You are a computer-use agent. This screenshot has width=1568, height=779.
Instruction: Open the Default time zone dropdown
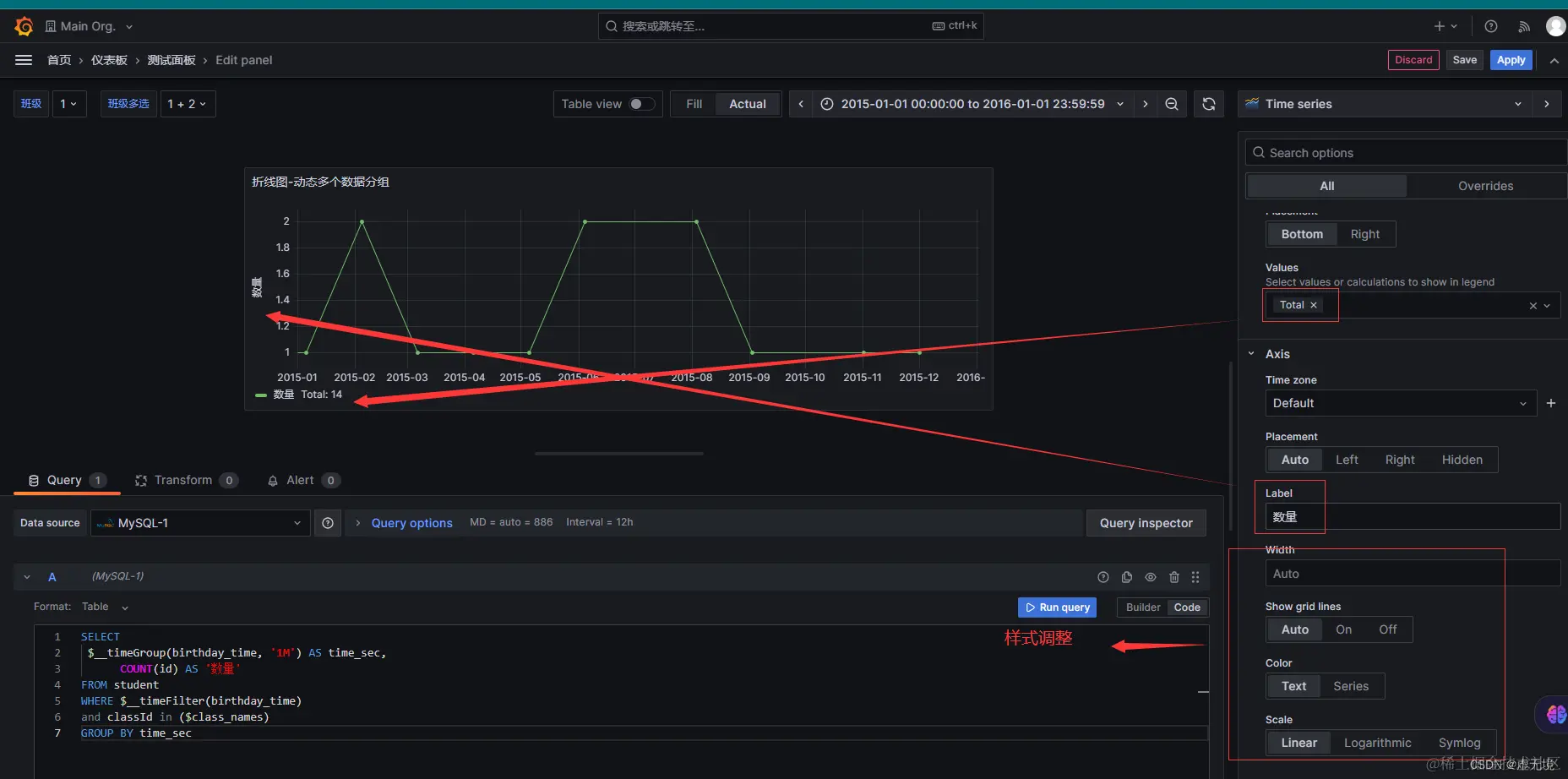tap(1401, 403)
